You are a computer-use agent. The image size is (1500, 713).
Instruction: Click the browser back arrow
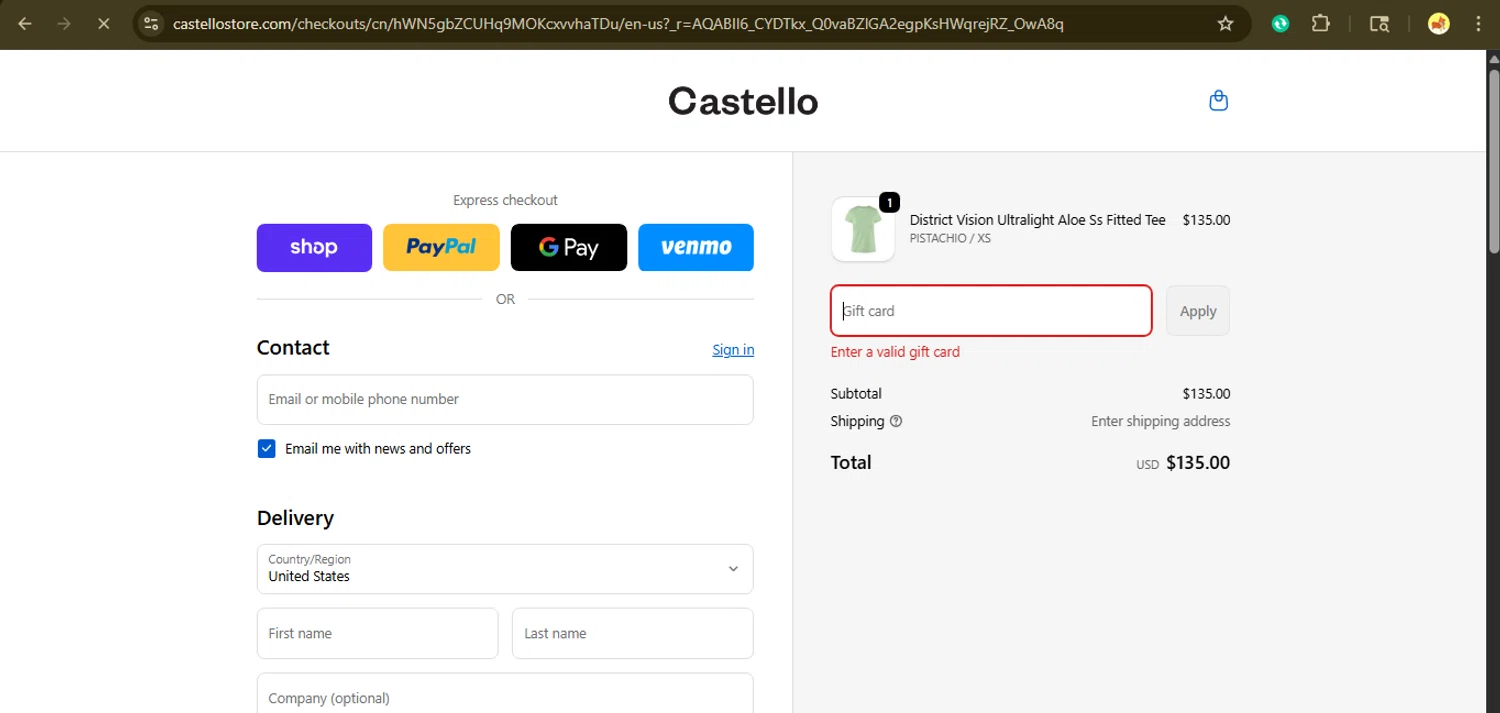tap(25, 24)
